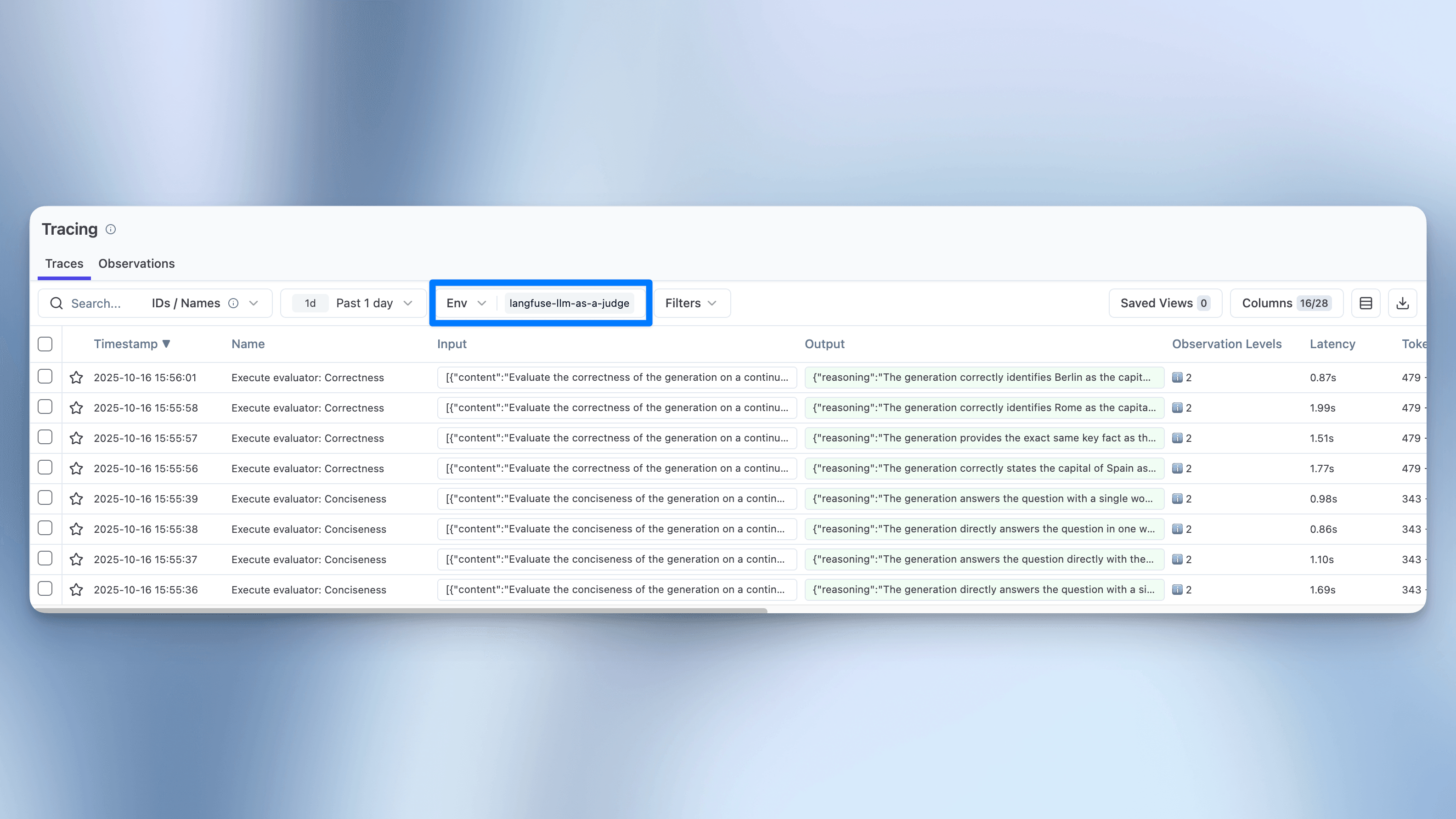Click the info icon next to Tracing title
Viewport: 1456px width, 819px height.
[x=111, y=229]
